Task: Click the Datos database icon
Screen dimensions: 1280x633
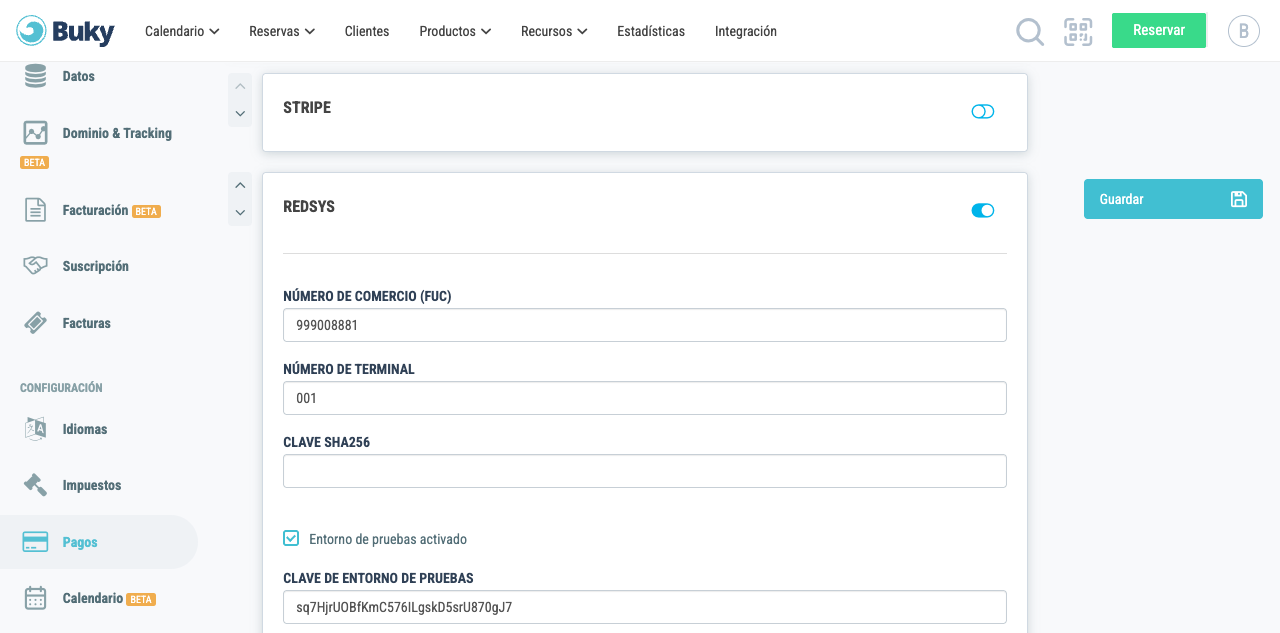Action: tap(36, 76)
